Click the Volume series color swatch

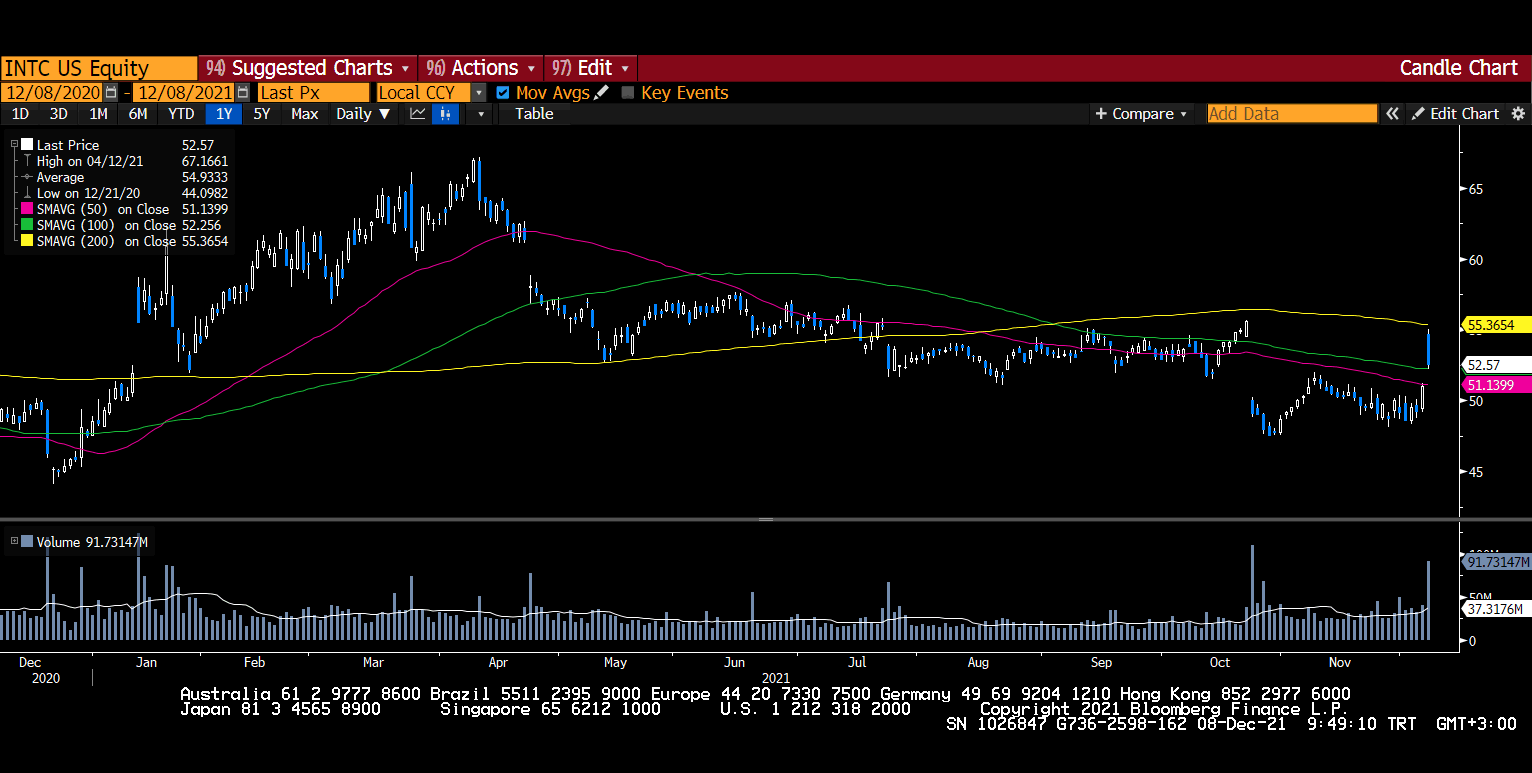tap(28, 542)
